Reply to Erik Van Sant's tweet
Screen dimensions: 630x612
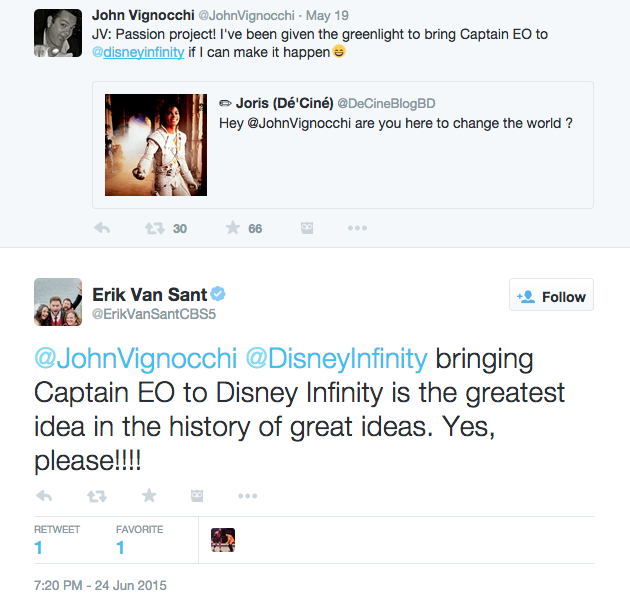point(44,495)
